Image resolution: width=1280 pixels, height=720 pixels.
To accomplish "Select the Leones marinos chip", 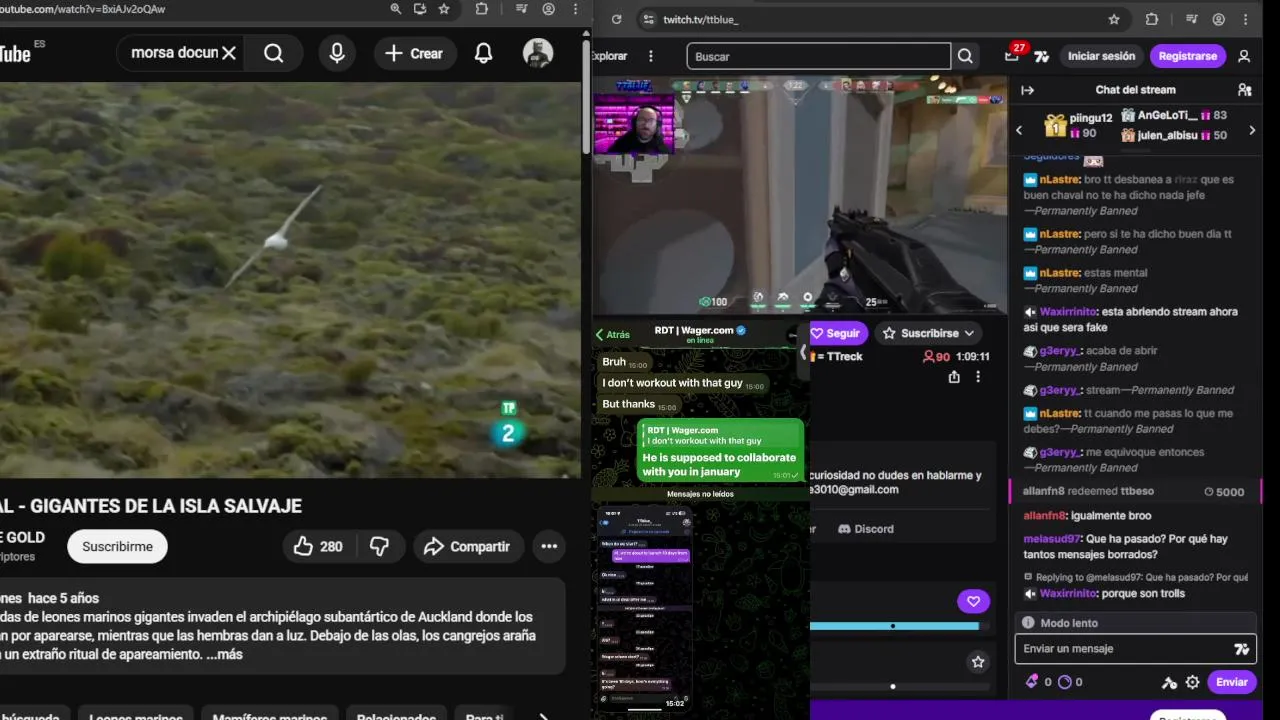I will (136, 713).
